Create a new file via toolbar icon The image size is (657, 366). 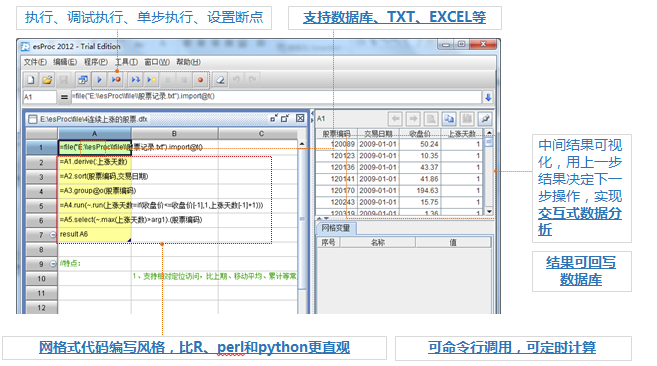(31, 79)
